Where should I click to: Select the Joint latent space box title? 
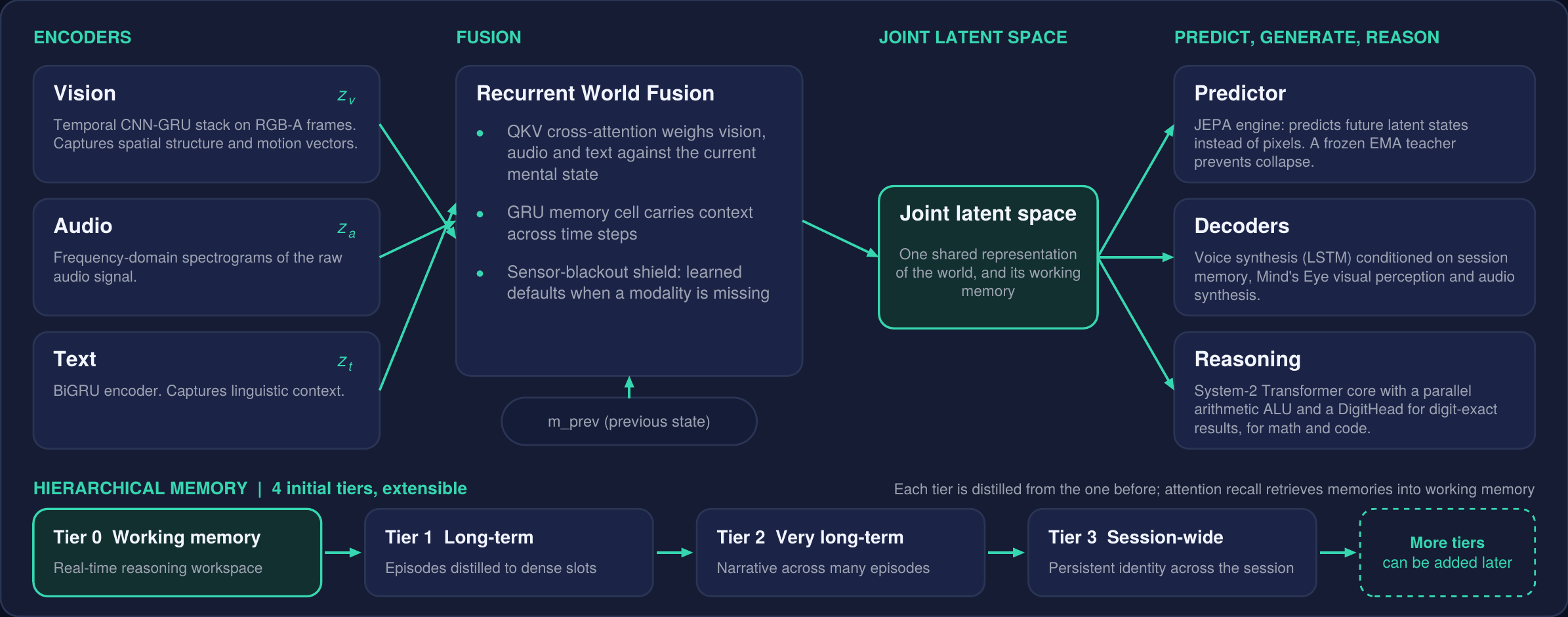coord(988,213)
